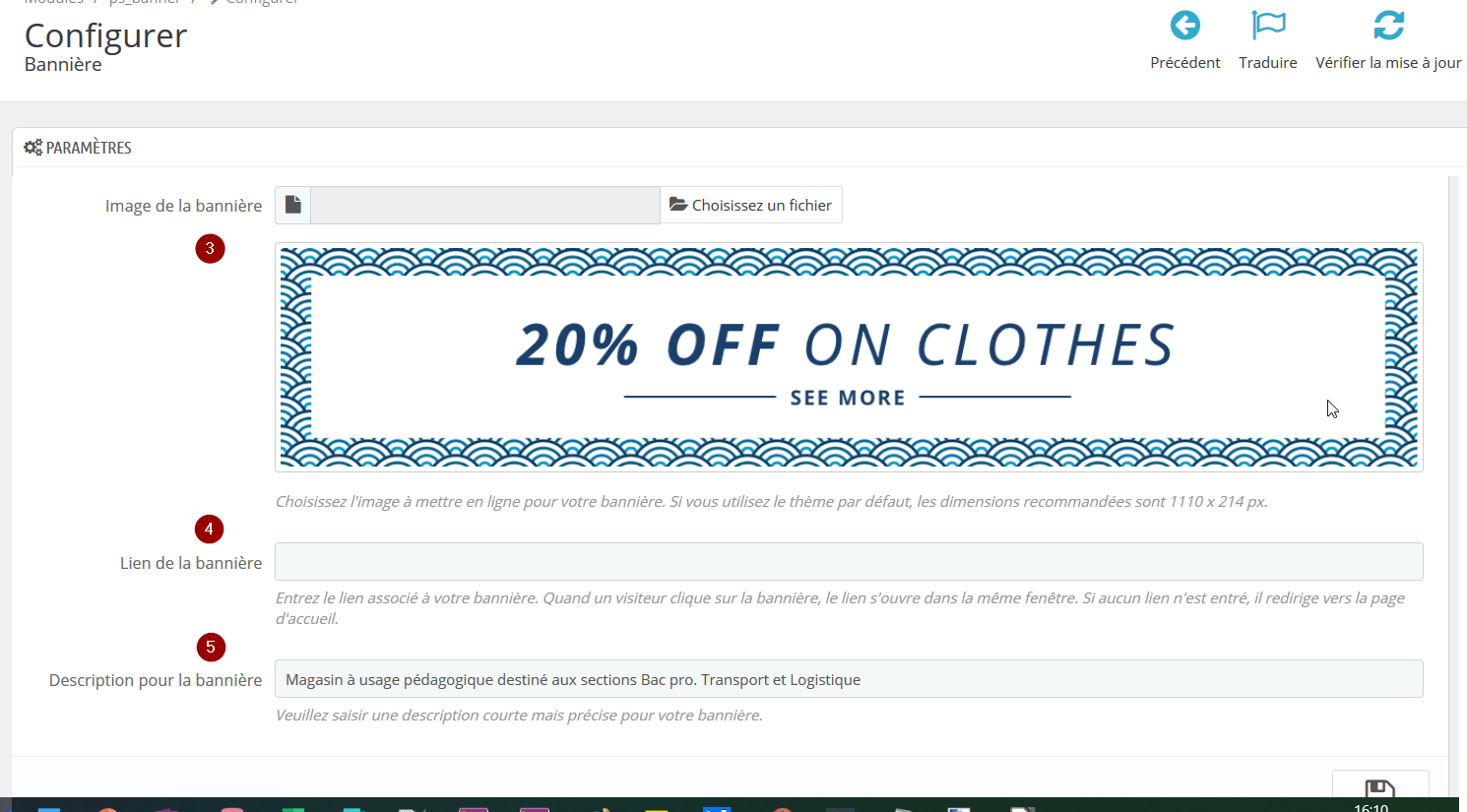Click into the Lien de la bannière field
1467x812 pixels.
[849, 562]
